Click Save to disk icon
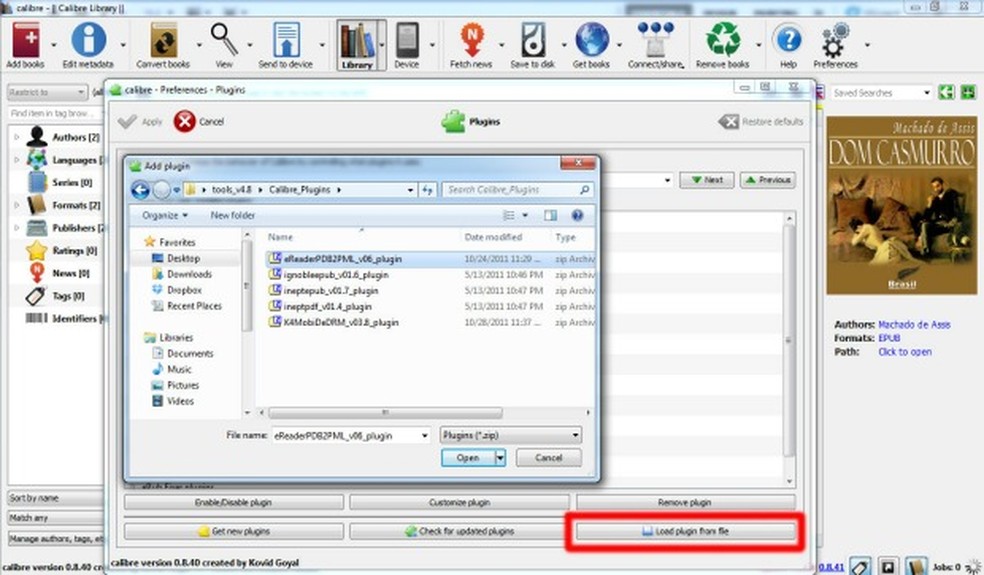The image size is (984, 575). [x=533, y=40]
